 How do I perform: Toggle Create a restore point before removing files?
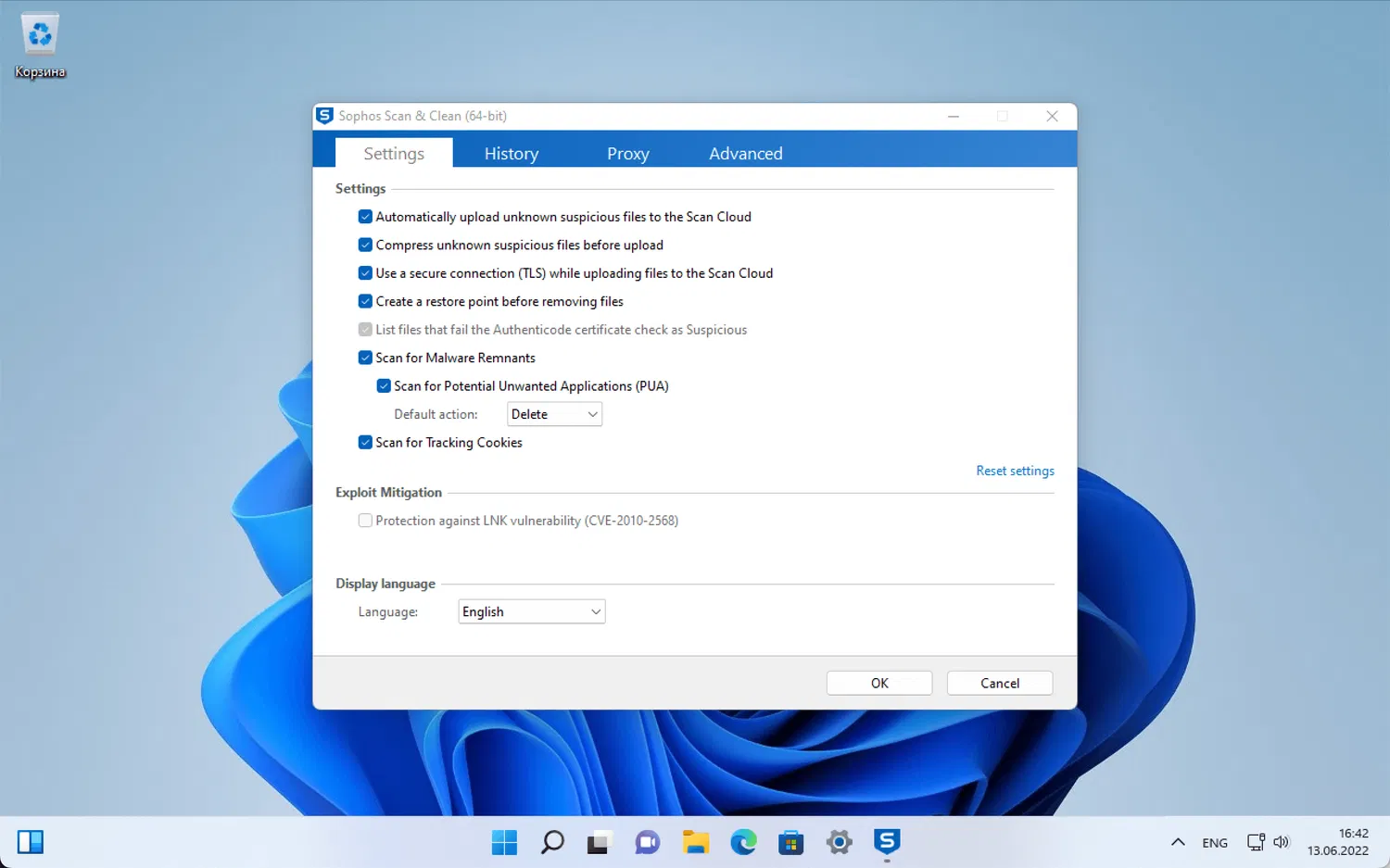(x=365, y=301)
